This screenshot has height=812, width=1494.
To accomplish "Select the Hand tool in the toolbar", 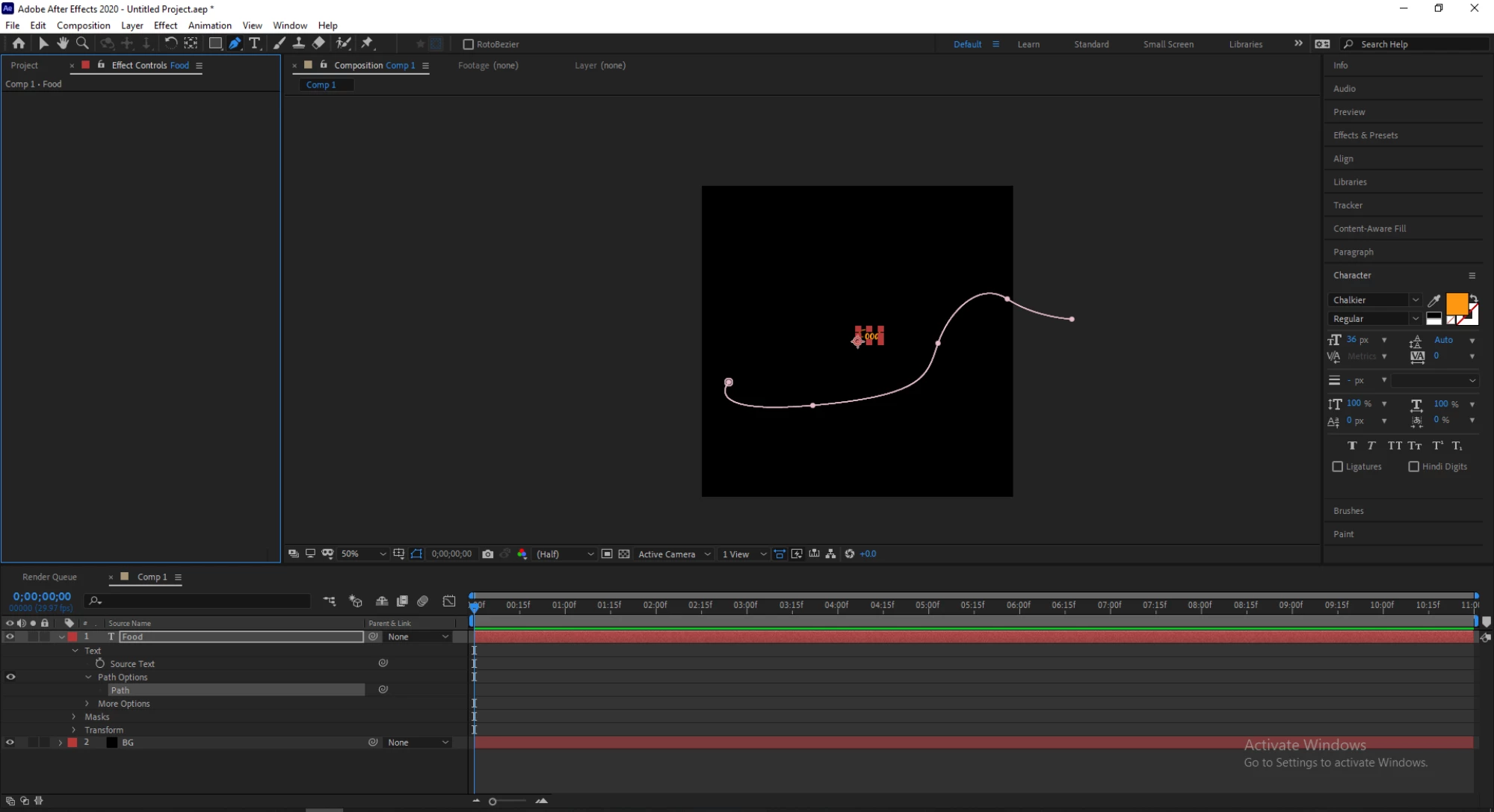I will click(63, 43).
